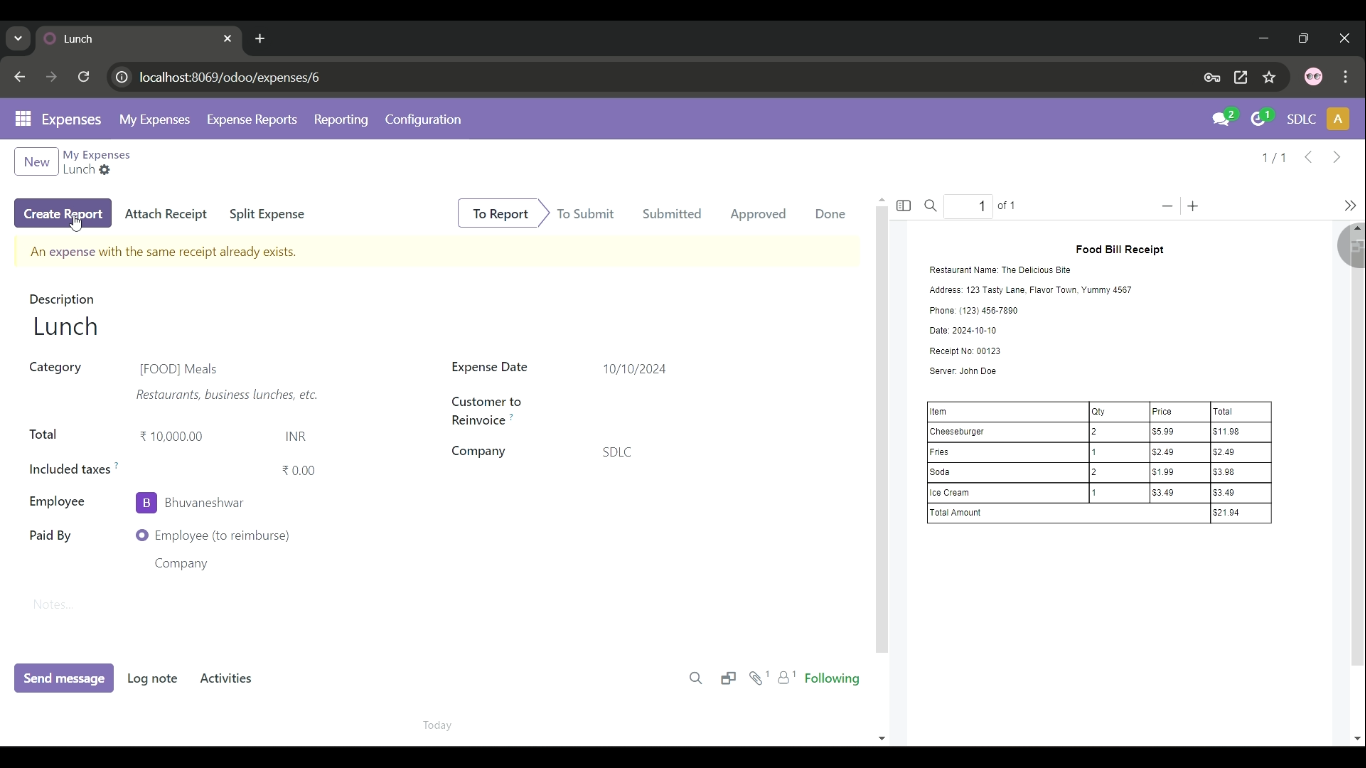The width and height of the screenshot is (1366, 768).
Task: Click the chatter icon left of the paperclip
Action: (728, 678)
